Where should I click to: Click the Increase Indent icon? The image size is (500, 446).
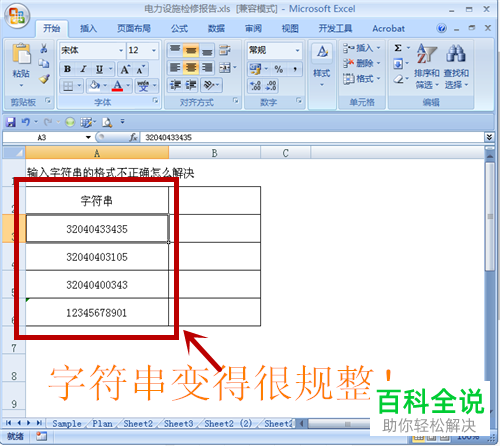(x=191, y=85)
